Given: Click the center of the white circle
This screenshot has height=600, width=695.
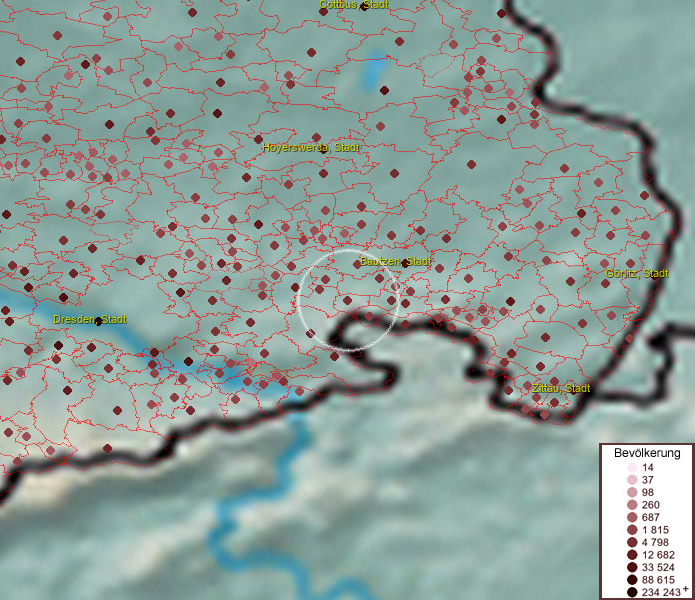Looking at the screenshot, I should pos(348,299).
